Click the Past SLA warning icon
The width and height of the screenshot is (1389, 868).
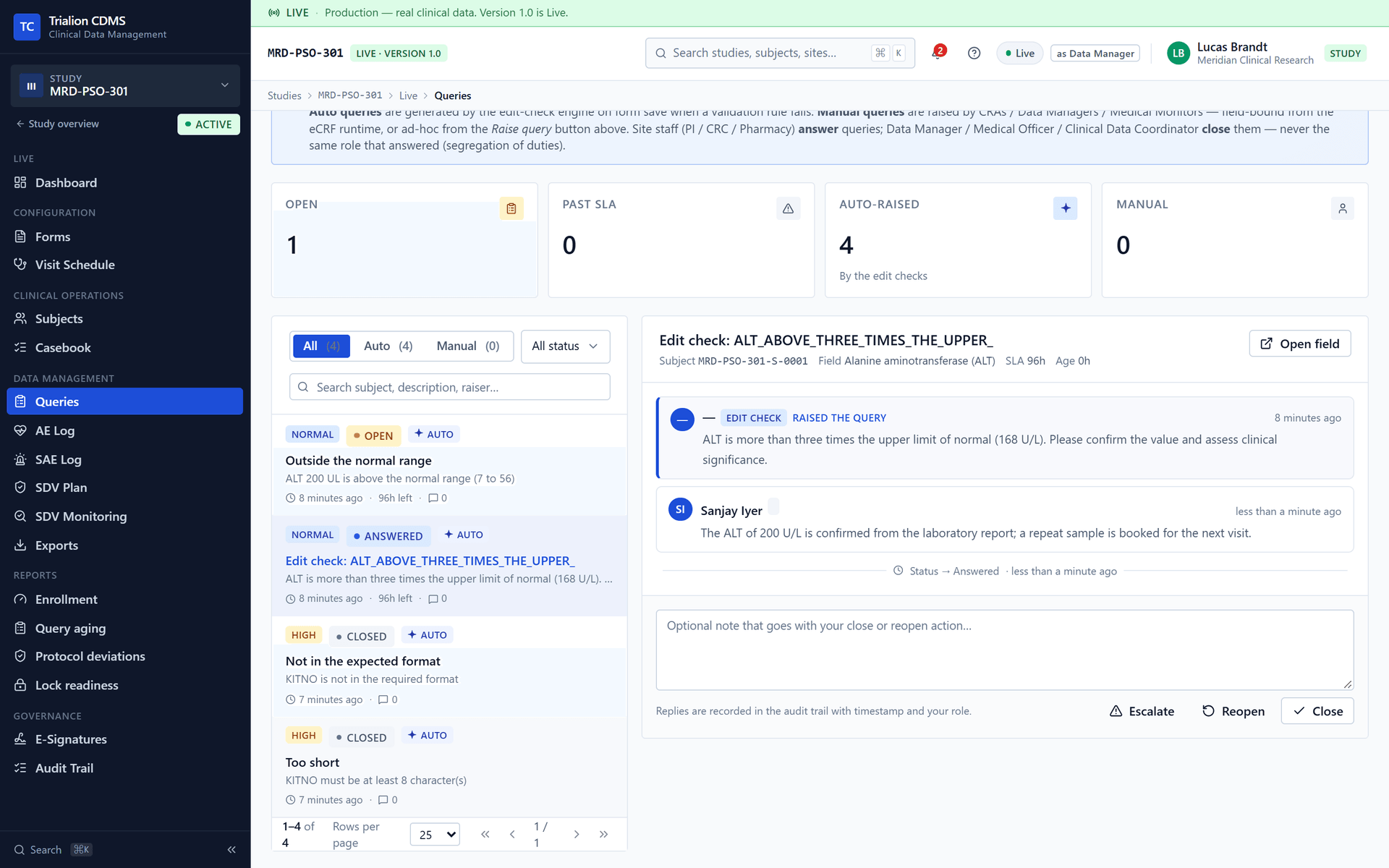tap(788, 208)
